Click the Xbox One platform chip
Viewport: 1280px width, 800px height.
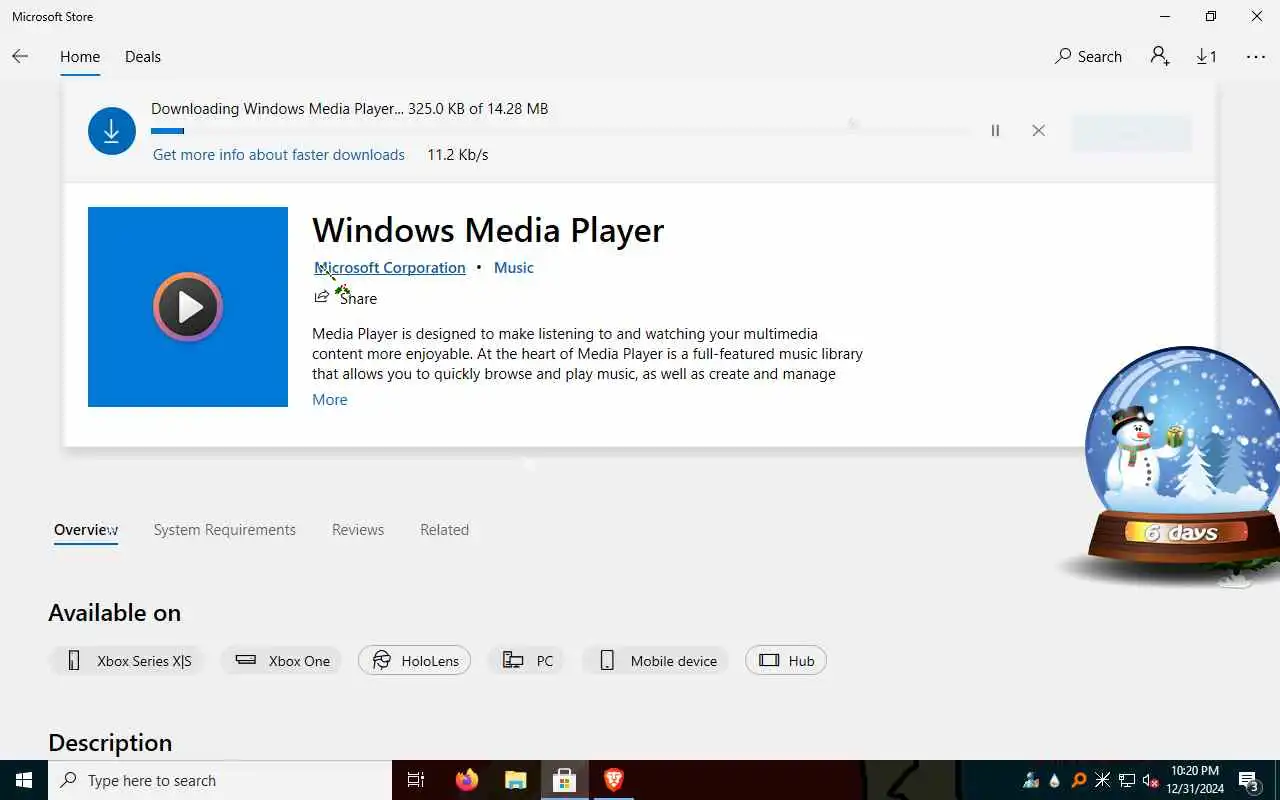point(281,661)
